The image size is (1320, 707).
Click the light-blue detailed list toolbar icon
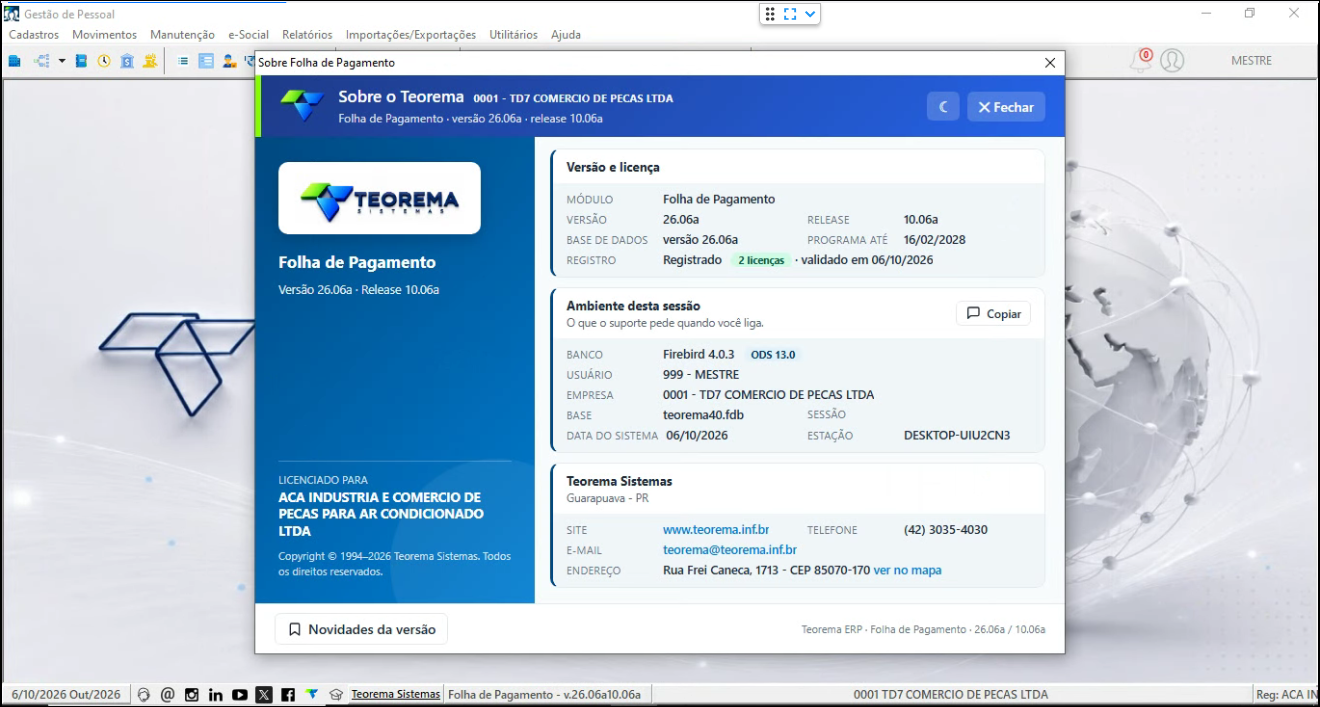click(206, 61)
